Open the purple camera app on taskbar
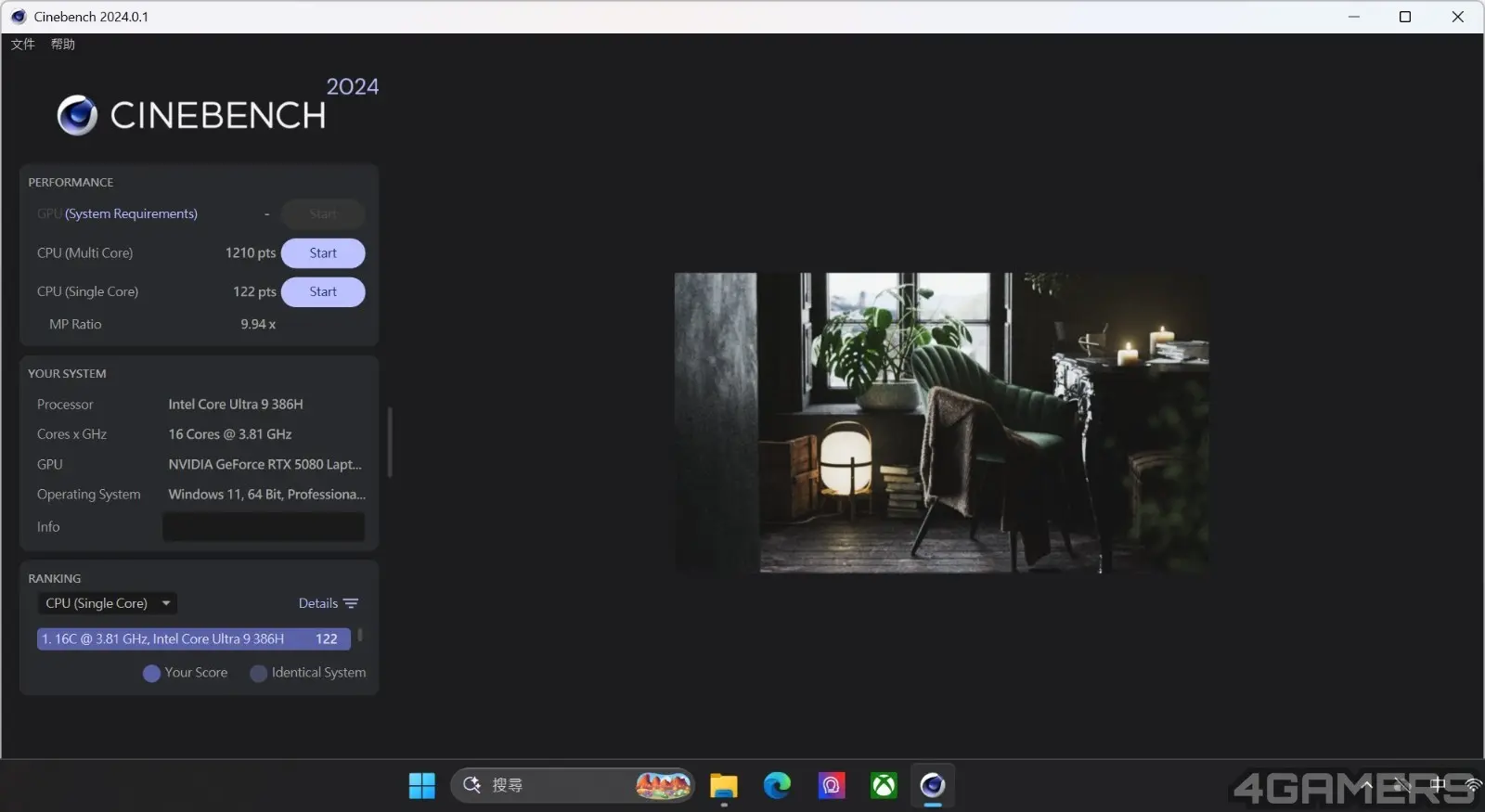 [x=831, y=786]
